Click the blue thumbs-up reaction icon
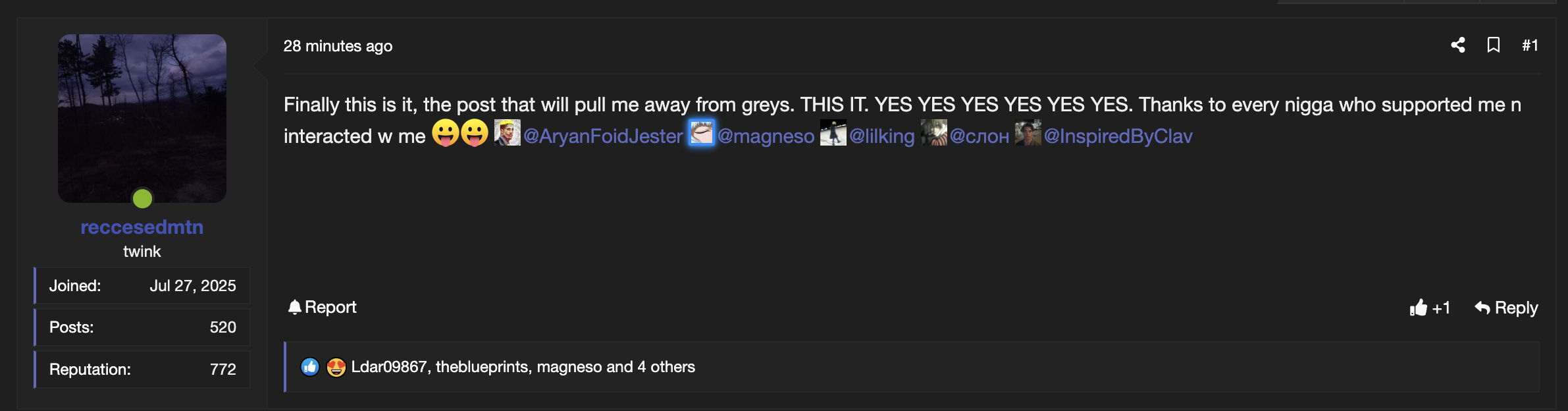Viewport: 1568px width, 411px height. (x=310, y=367)
